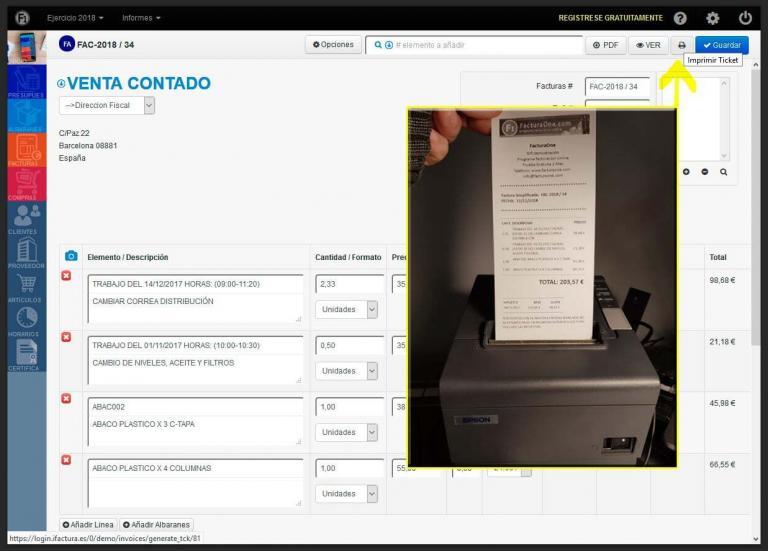
Task: Open the Ejercicio 2018 menu
Action: [x=75, y=18]
